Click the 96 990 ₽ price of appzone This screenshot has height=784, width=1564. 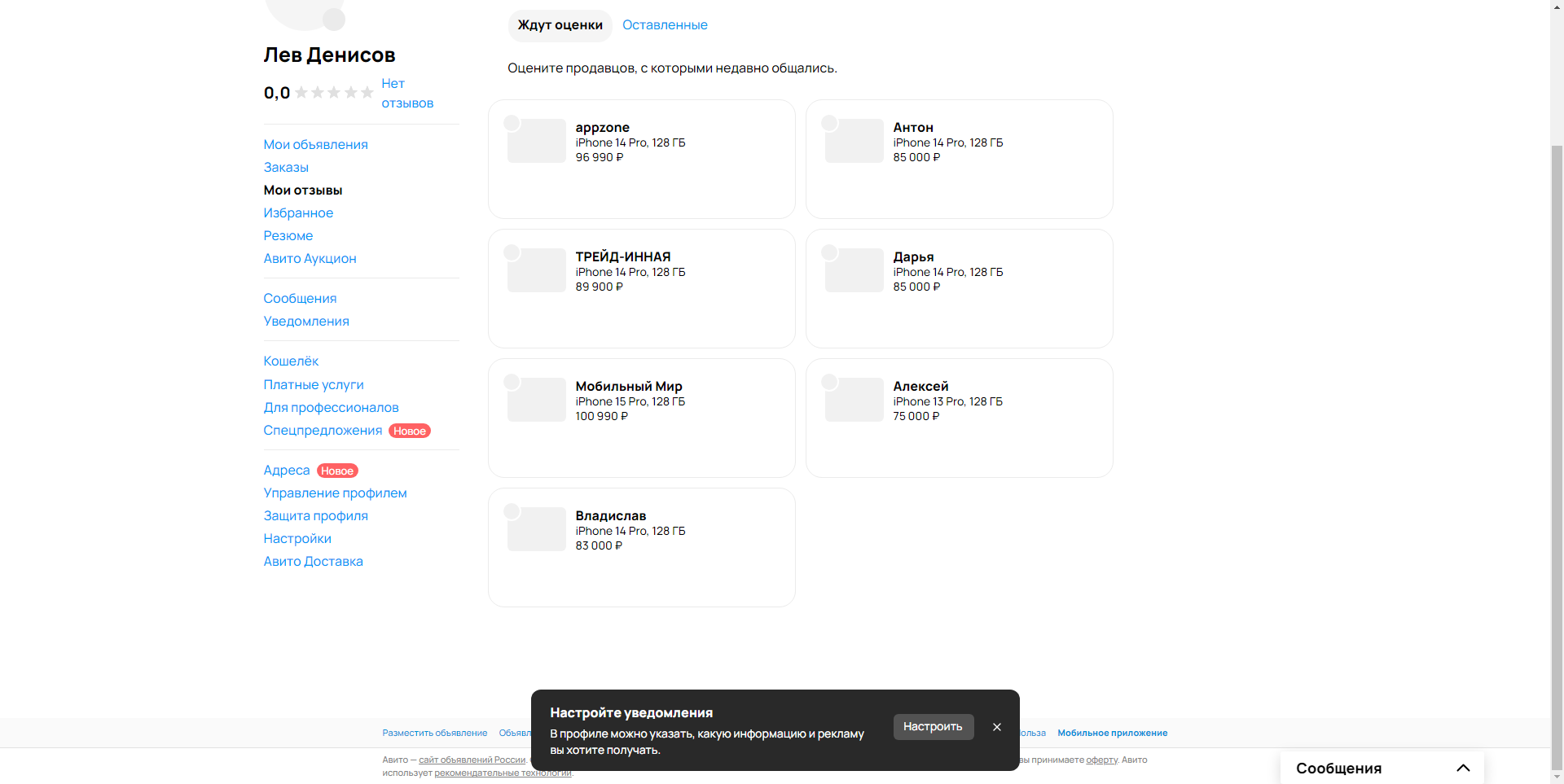tap(599, 157)
